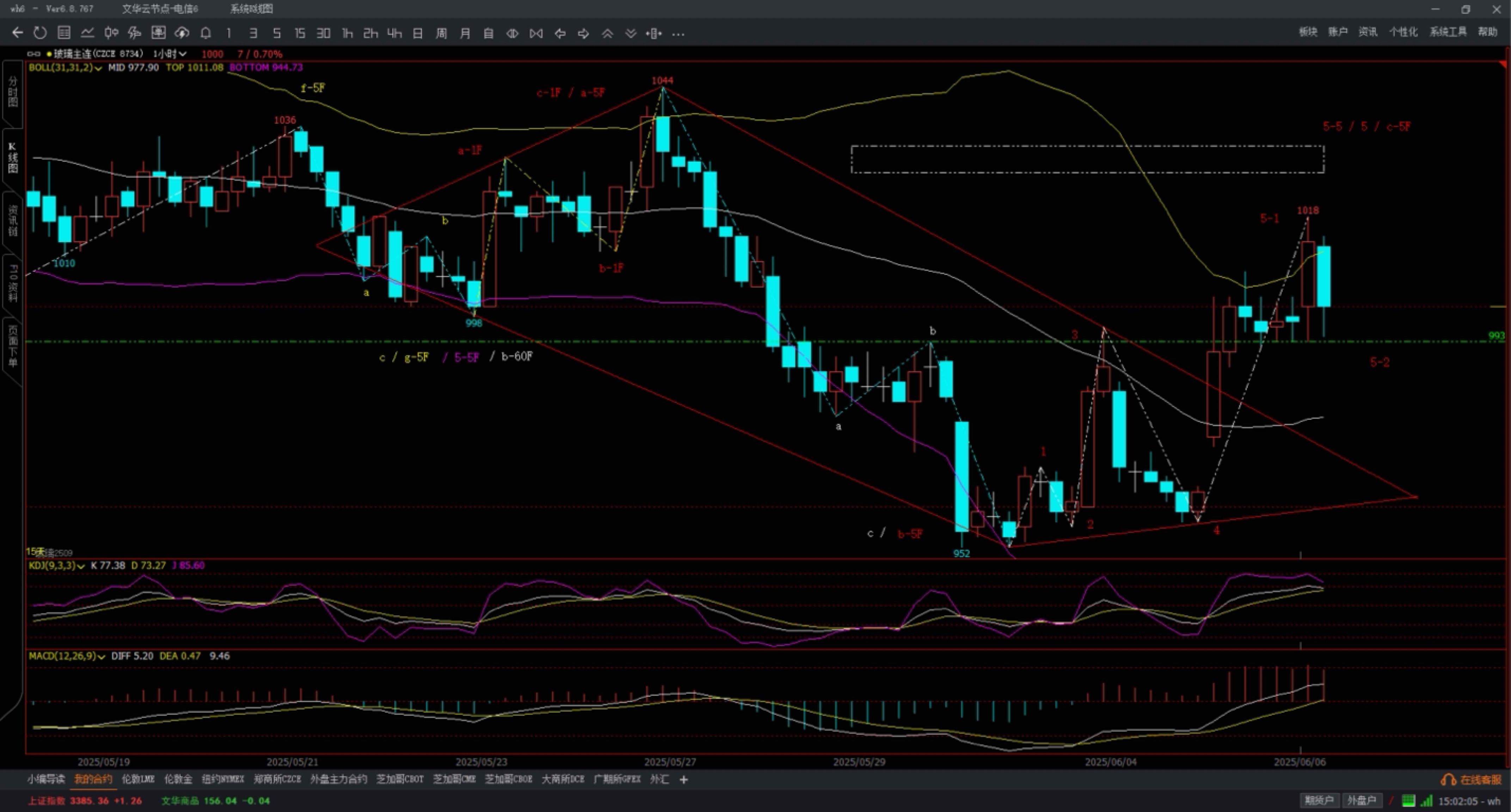Add a new tab with plus
The image size is (1511, 812).
[x=683, y=779]
